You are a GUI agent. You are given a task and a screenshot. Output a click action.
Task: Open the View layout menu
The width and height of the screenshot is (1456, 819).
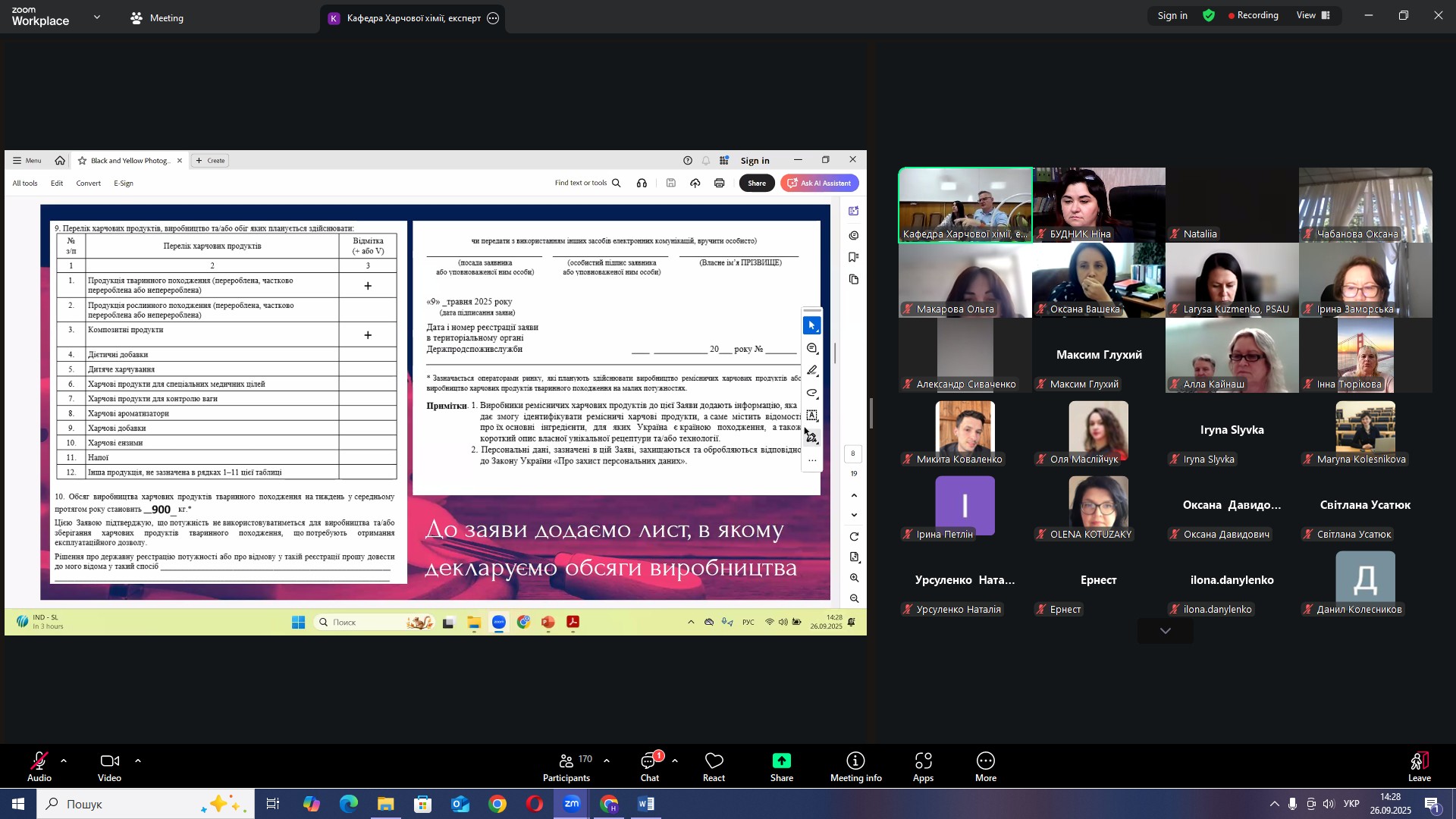1313,16
